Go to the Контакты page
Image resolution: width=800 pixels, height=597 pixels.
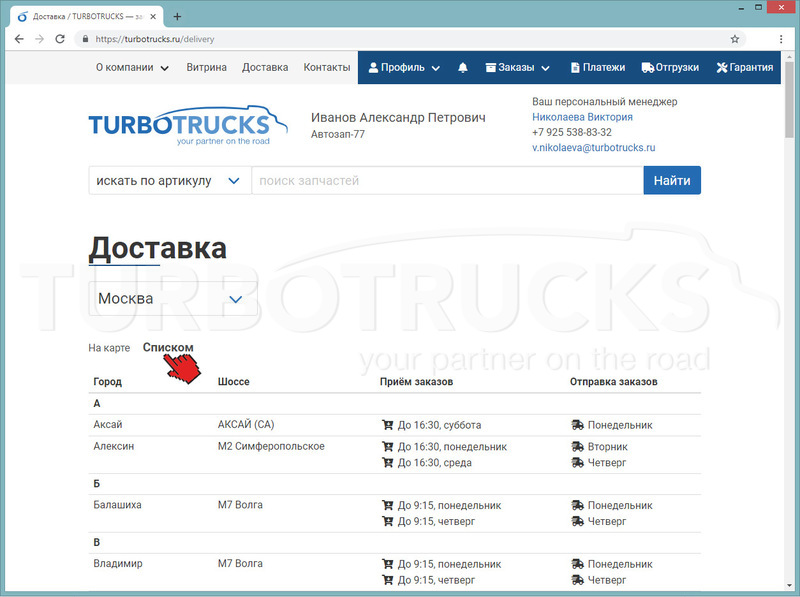point(327,67)
